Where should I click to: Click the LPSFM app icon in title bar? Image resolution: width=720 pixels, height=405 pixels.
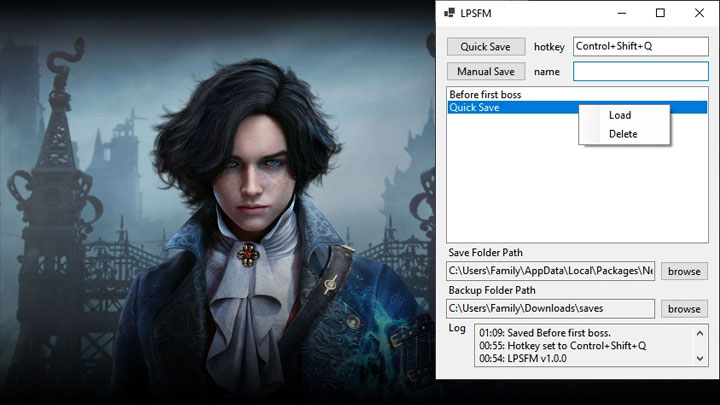click(449, 13)
